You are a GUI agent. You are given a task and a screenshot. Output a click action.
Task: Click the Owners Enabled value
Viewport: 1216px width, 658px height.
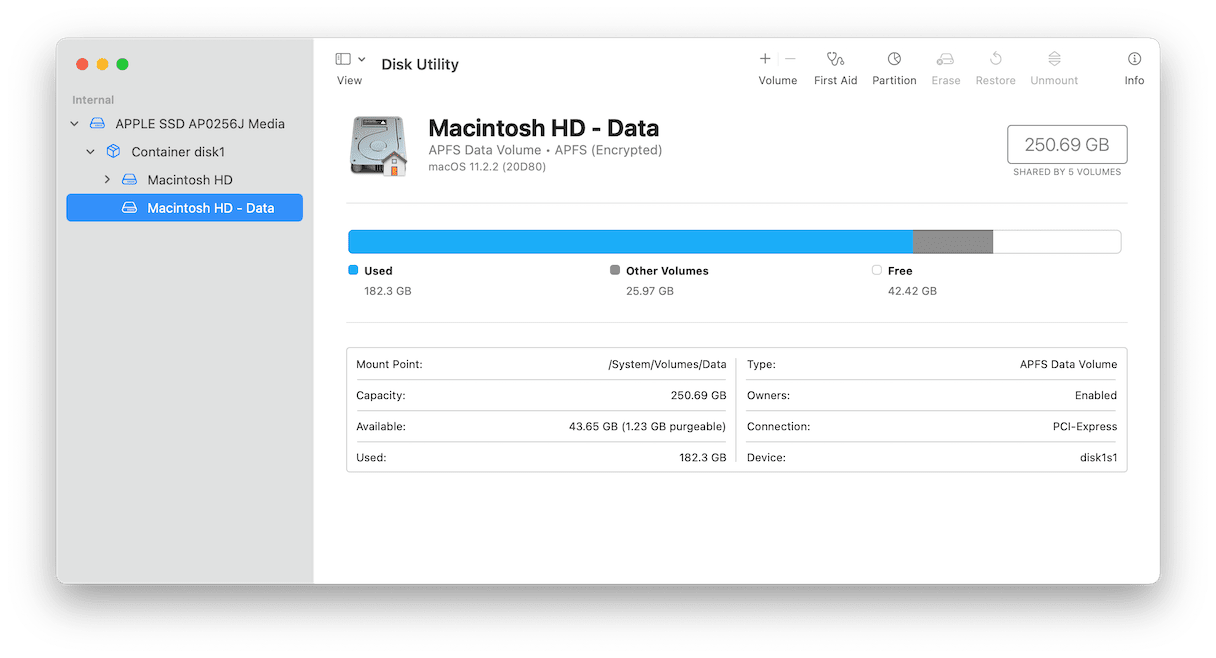1096,396
